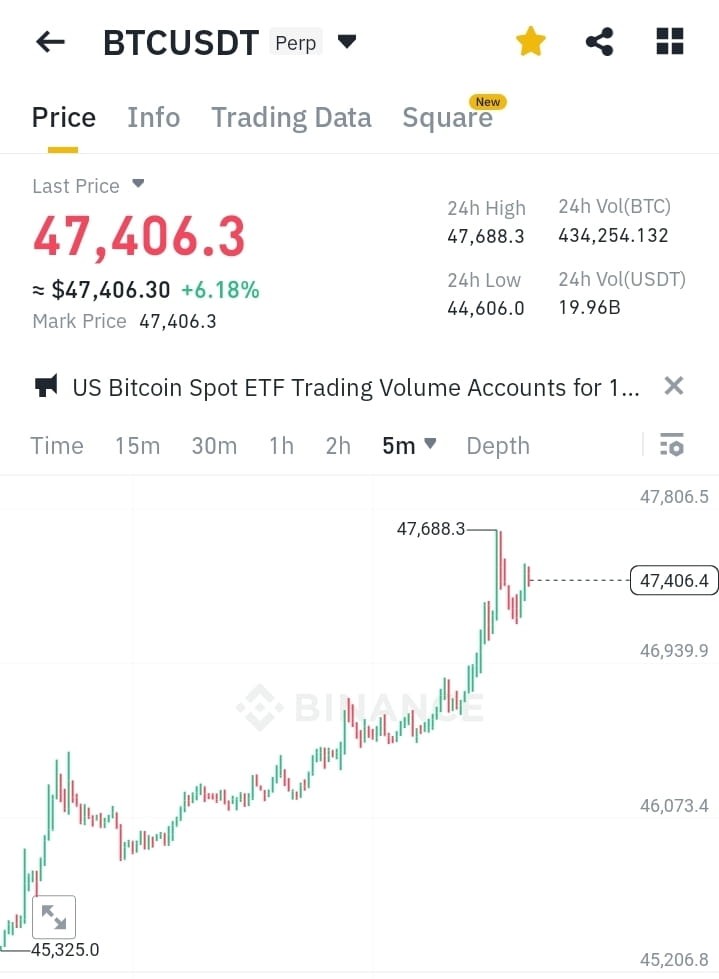Viewport: 719px width, 979px height.
Task: Select the 1h chart interval
Action: pos(281,445)
